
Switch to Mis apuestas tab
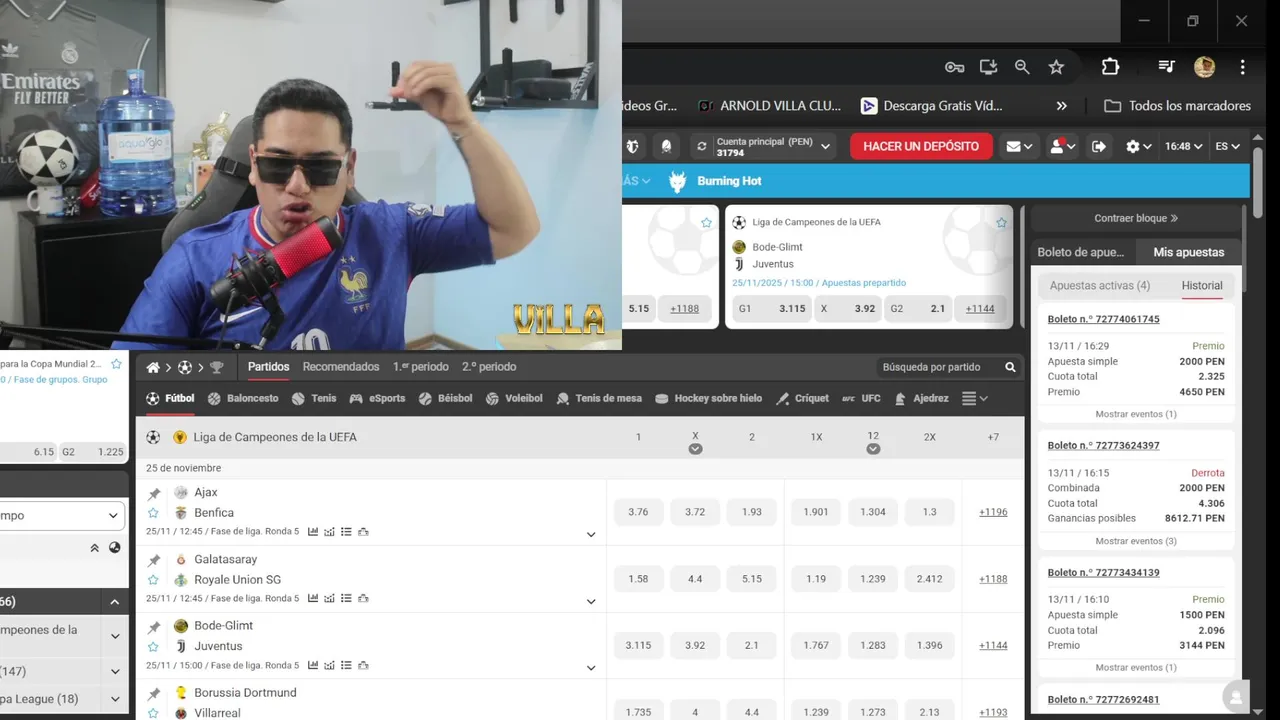tap(1188, 252)
